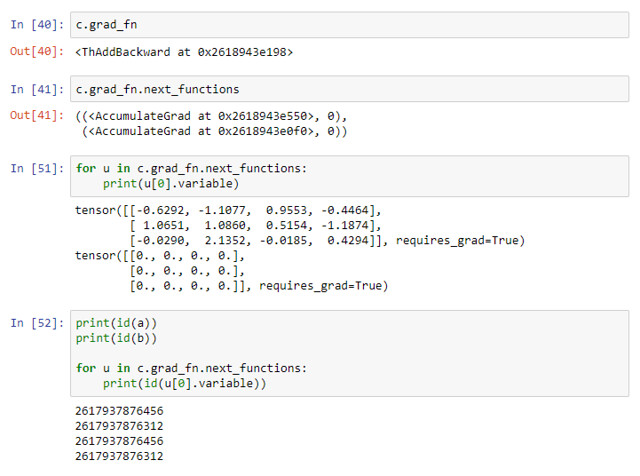Click the In [51] prompt label

pyautogui.click(x=35, y=168)
